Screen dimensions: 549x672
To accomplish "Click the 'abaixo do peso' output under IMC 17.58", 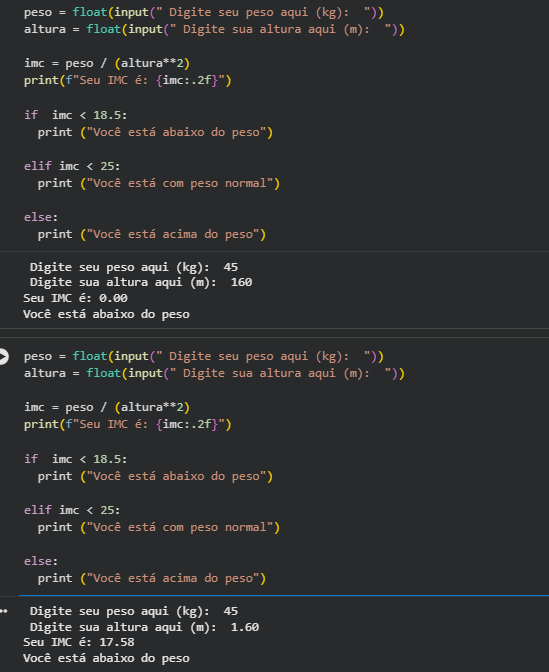I will [x=106, y=658].
